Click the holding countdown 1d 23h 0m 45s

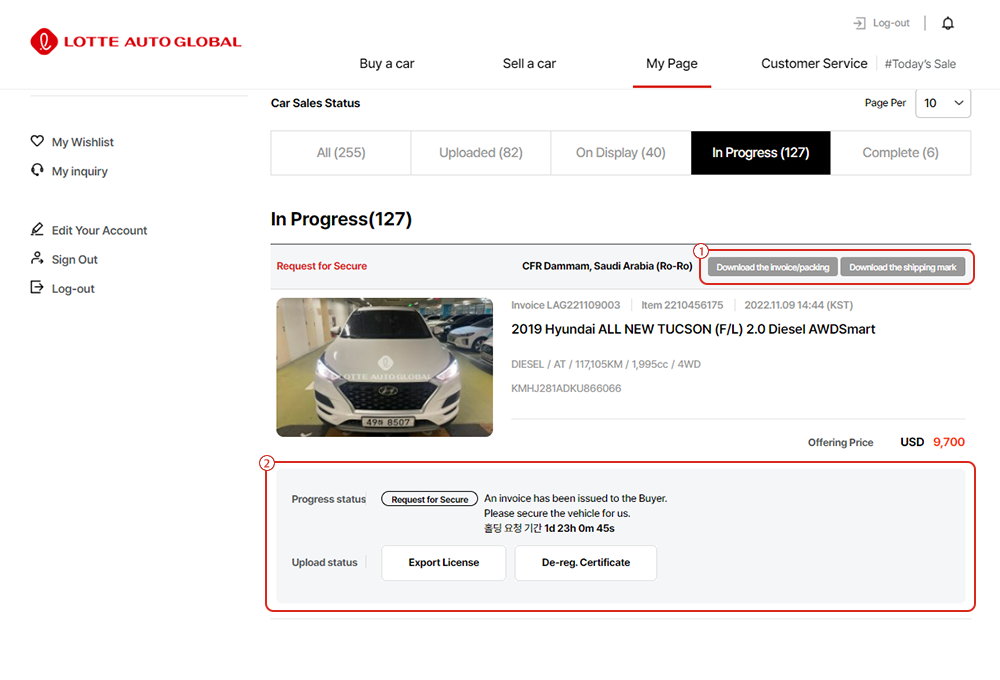[x=579, y=528]
